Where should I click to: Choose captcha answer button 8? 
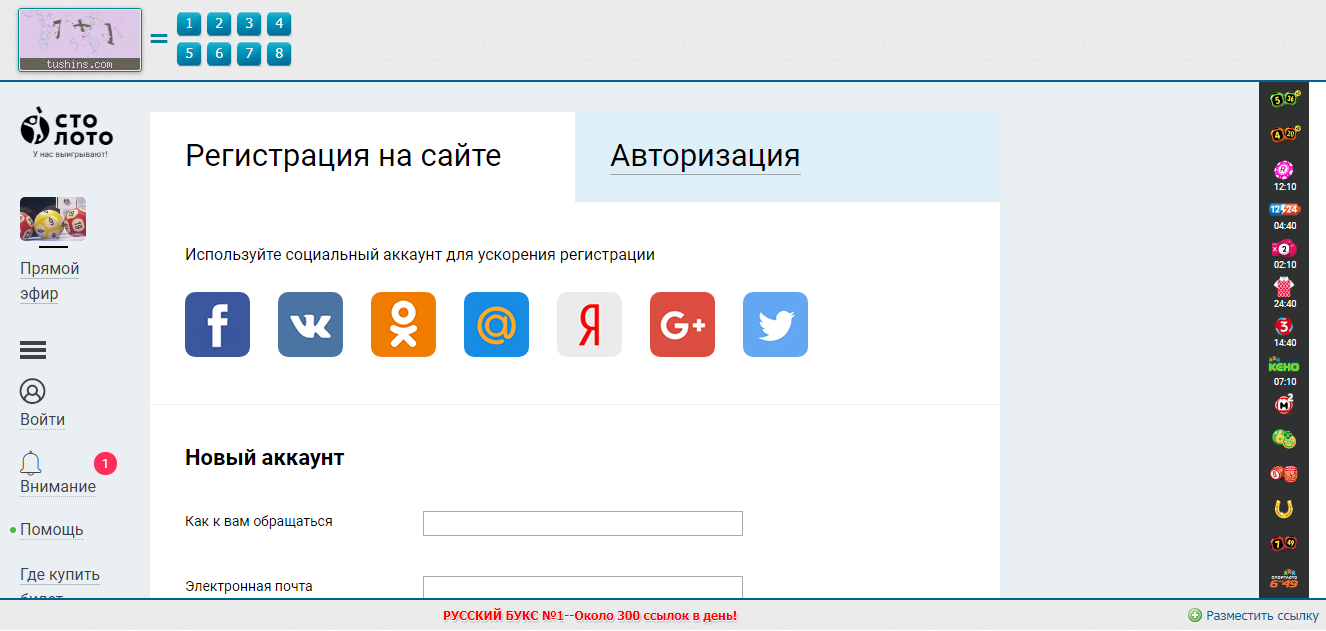(x=279, y=54)
